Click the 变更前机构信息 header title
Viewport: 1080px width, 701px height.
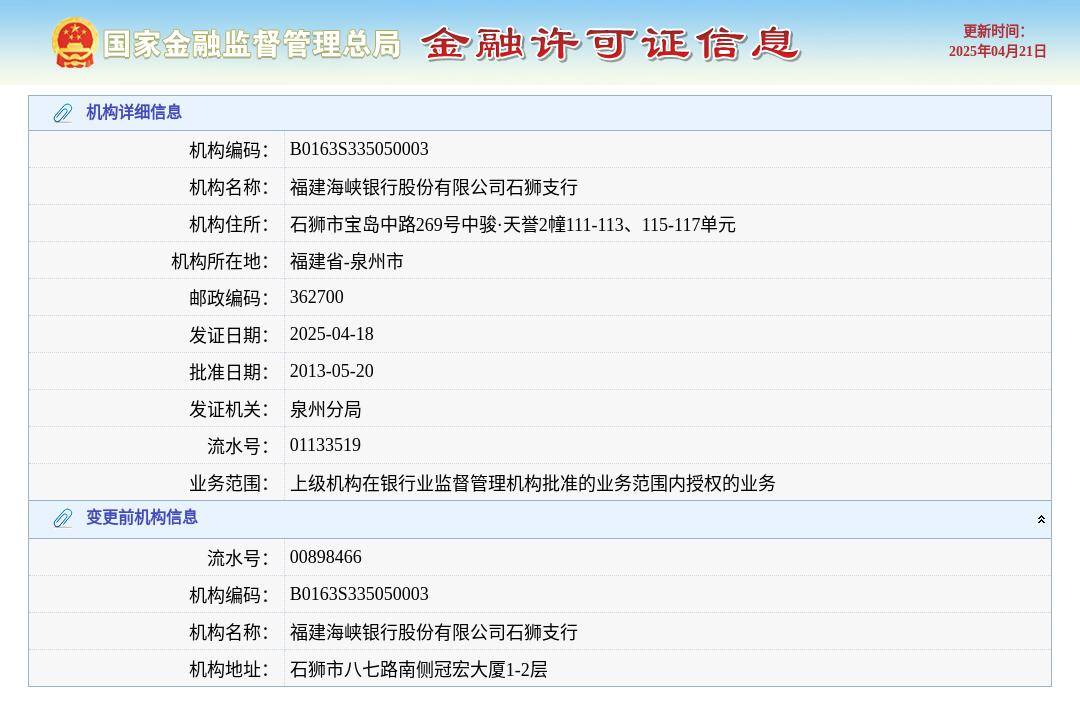tap(142, 517)
